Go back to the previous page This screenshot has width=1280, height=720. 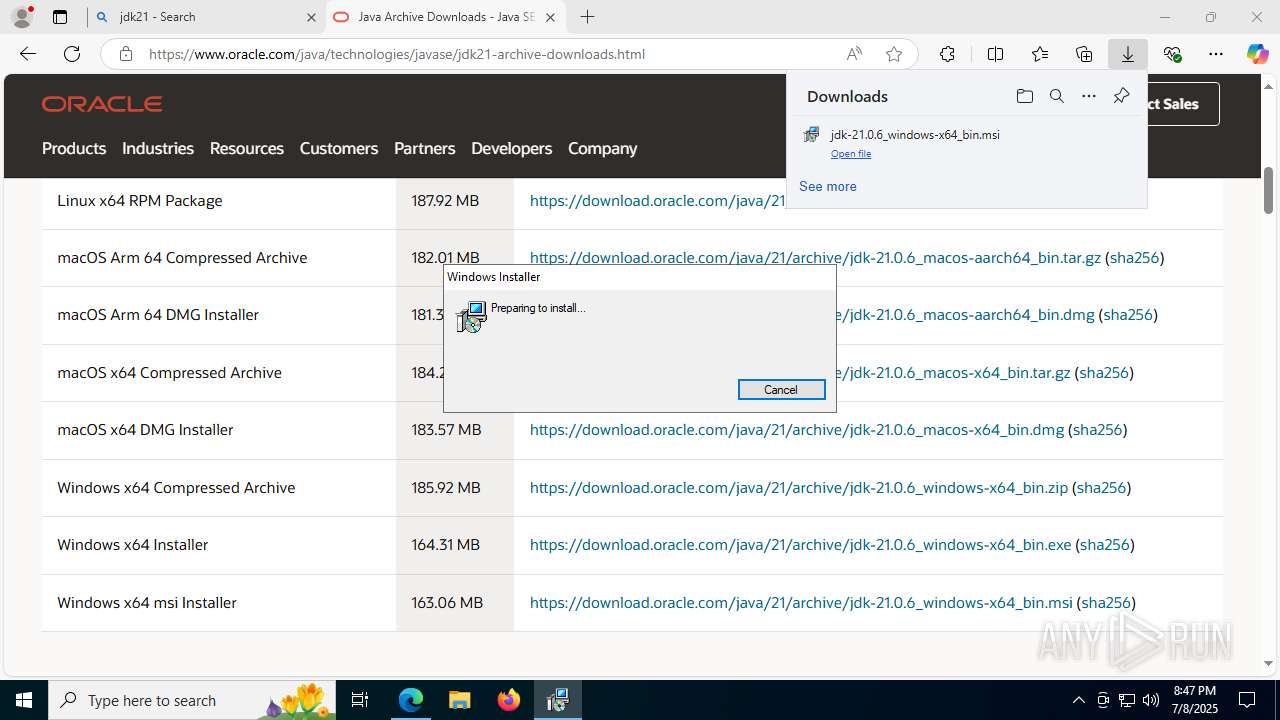pos(28,54)
